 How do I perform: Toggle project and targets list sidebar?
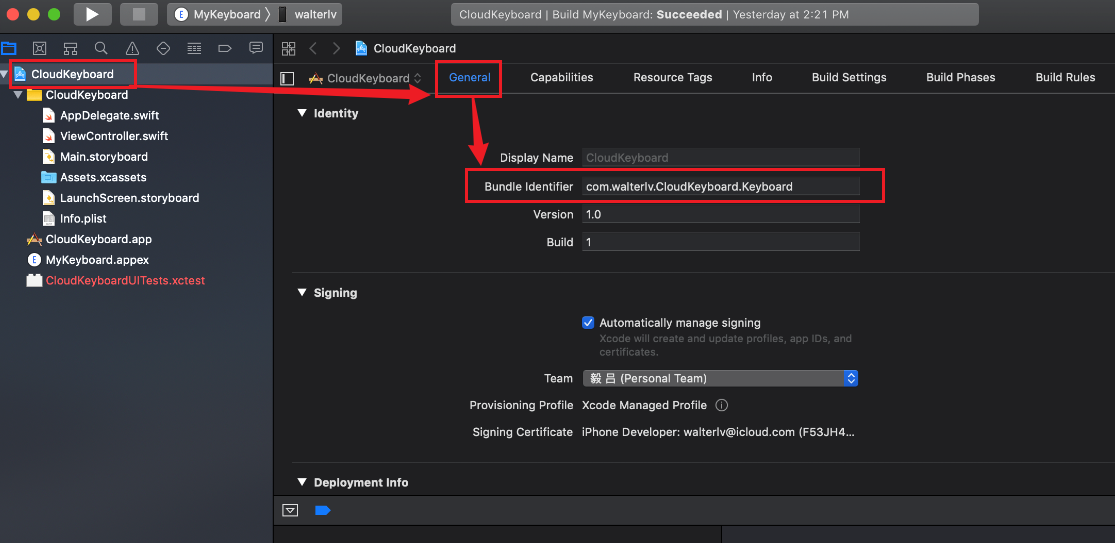click(x=287, y=78)
